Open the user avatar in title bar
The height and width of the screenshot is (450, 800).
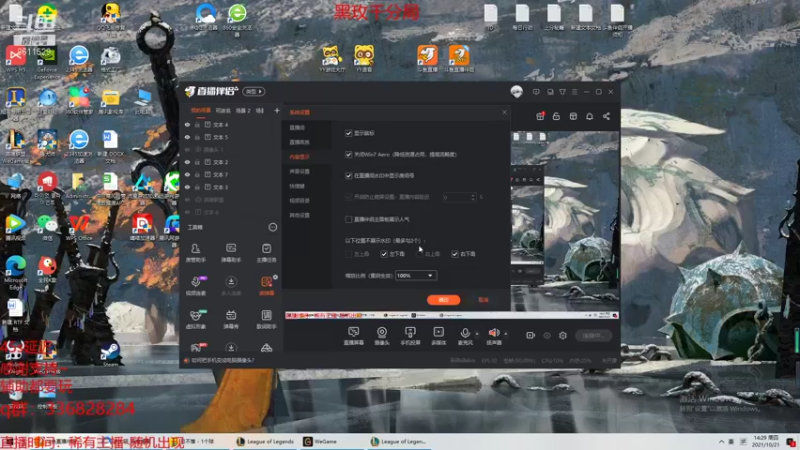click(x=516, y=92)
